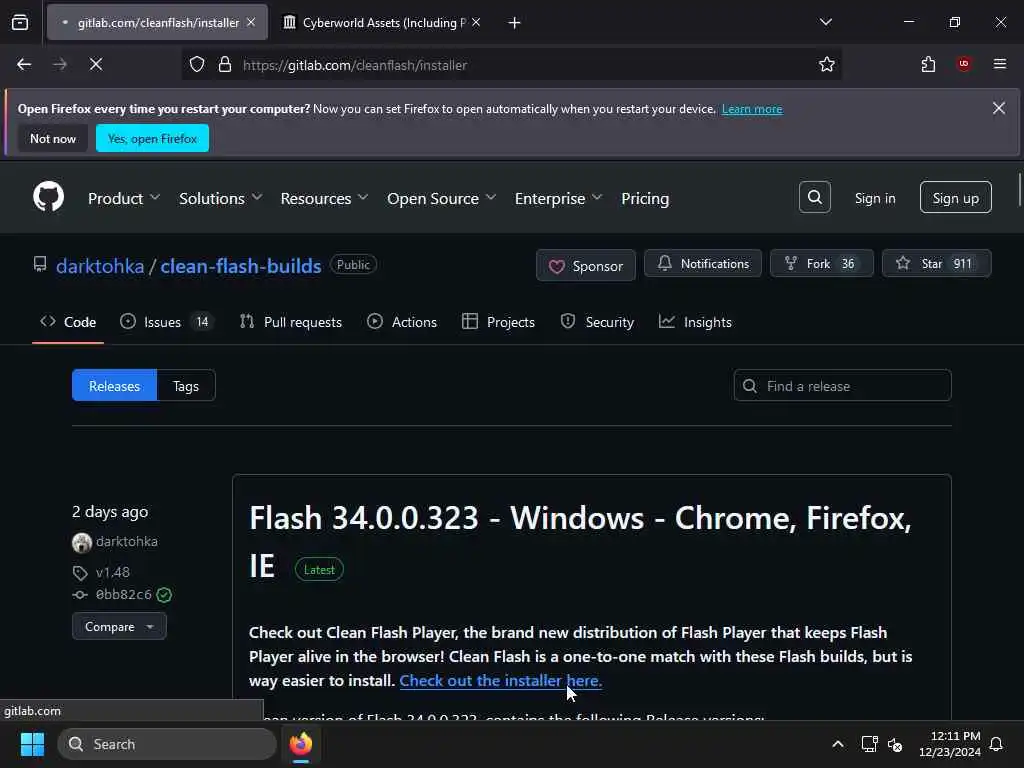
Task: Click the GitHub logo icon
Action: coord(48,197)
